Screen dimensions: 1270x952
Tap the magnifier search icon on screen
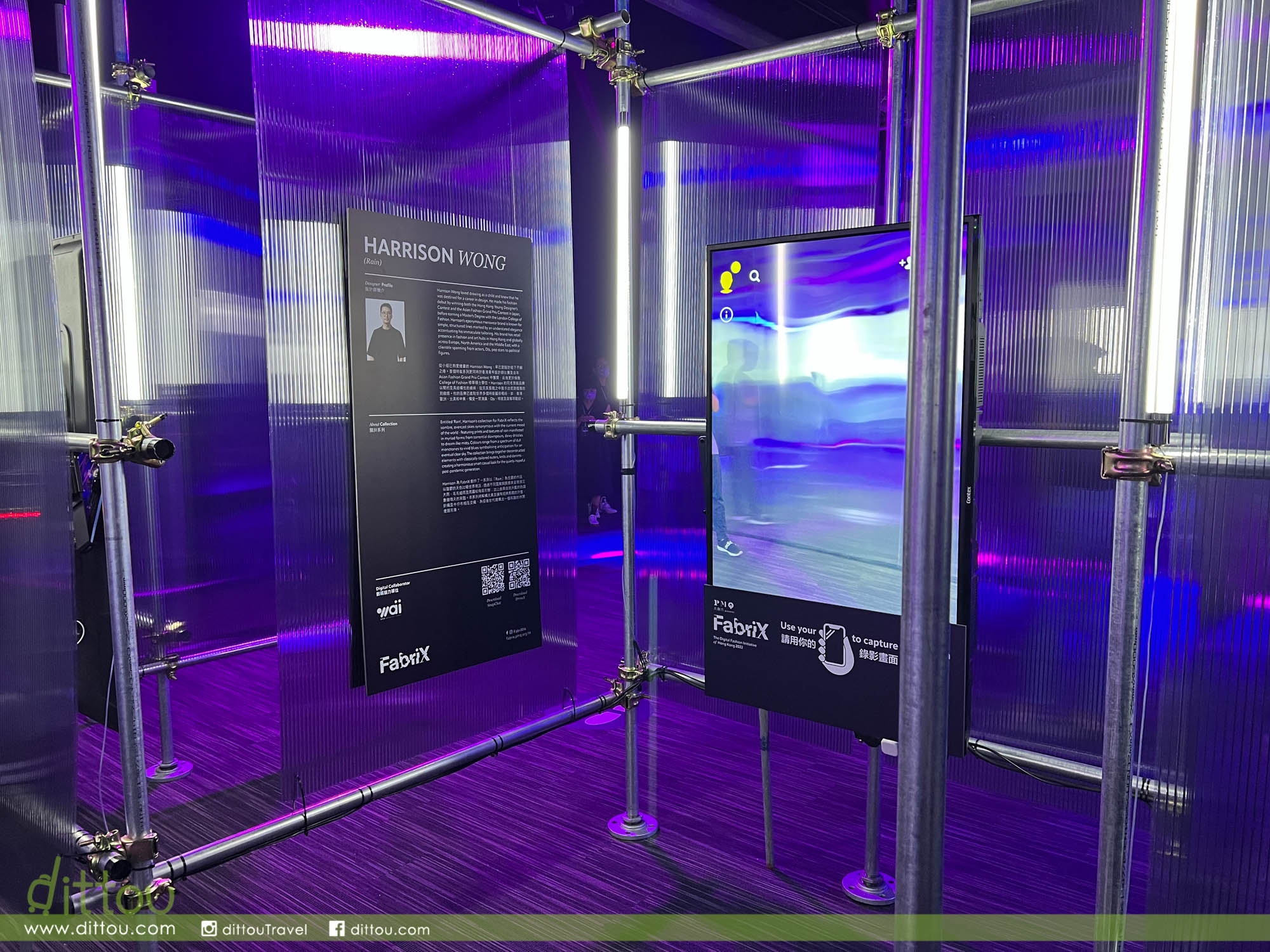tap(755, 276)
